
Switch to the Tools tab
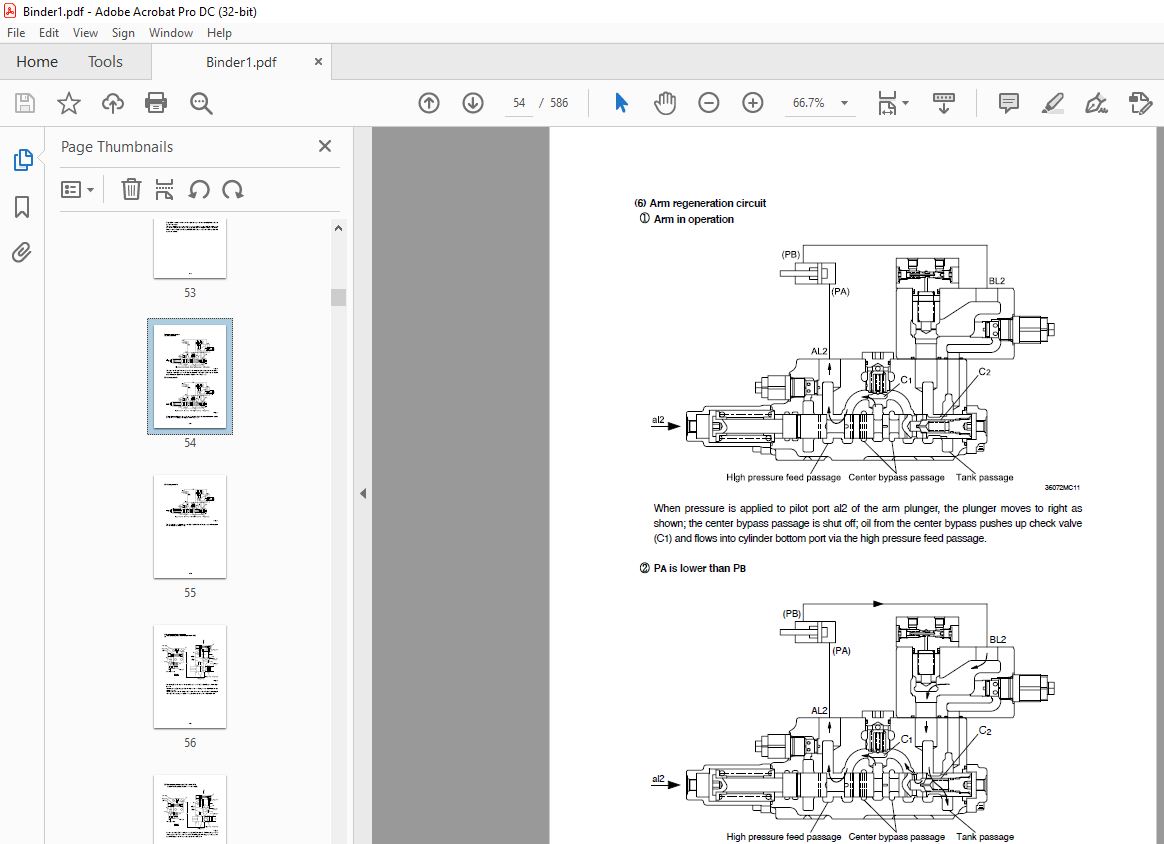coord(105,62)
